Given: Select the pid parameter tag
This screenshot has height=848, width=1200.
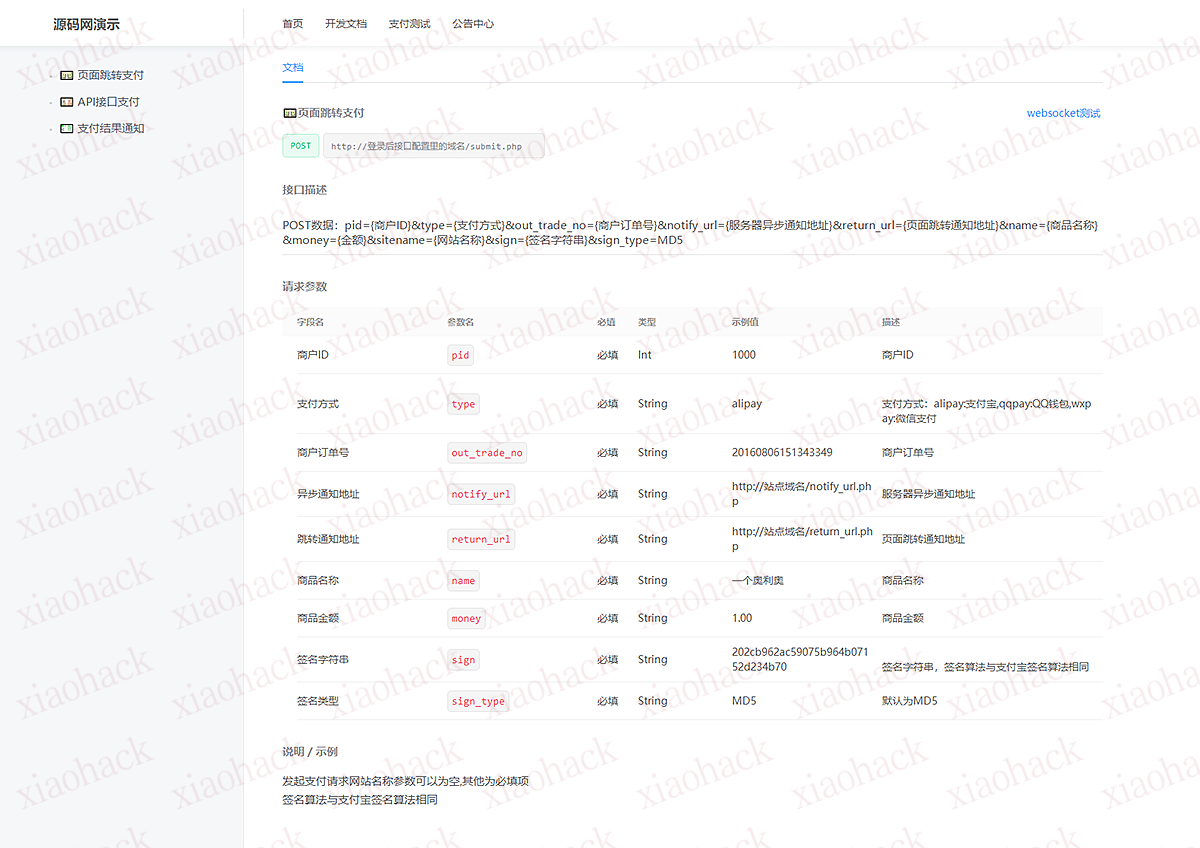Looking at the screenshot, I should [x=460, y=355].
